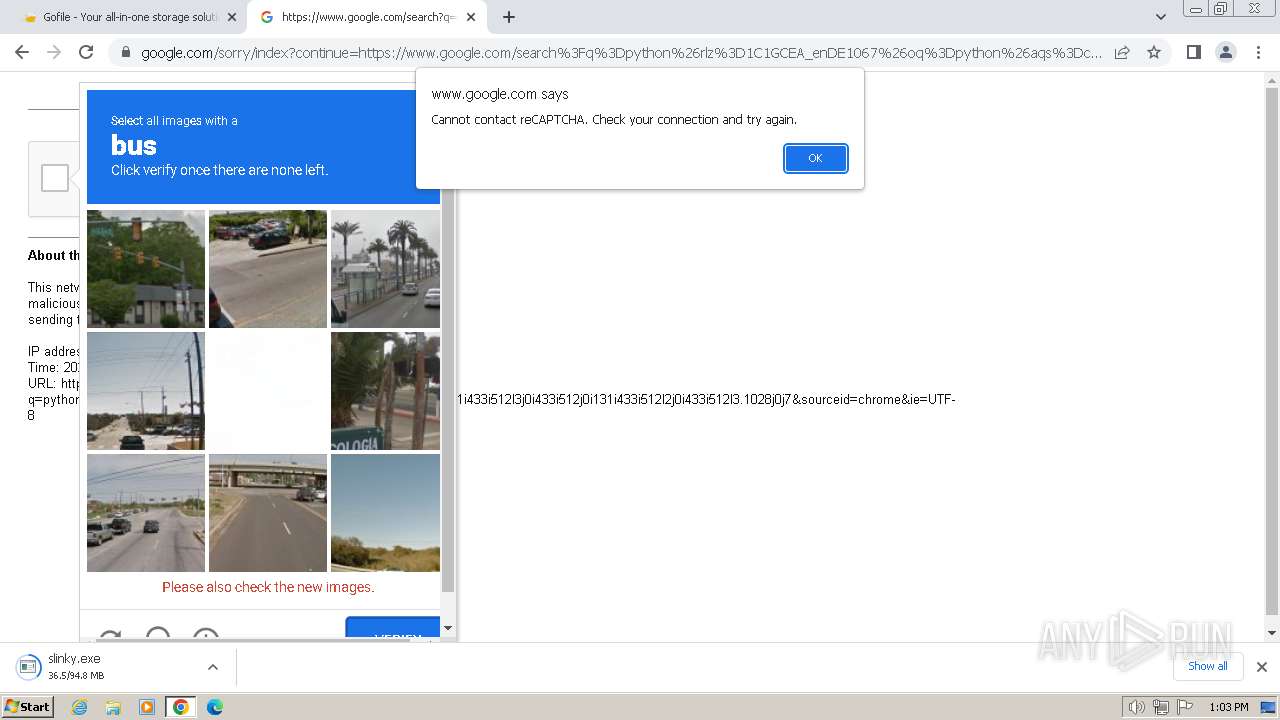Bookmark this page with the star
The width and height of the screenshot is (1280, 720).
pyautogui.click(x=1154, y=52)
